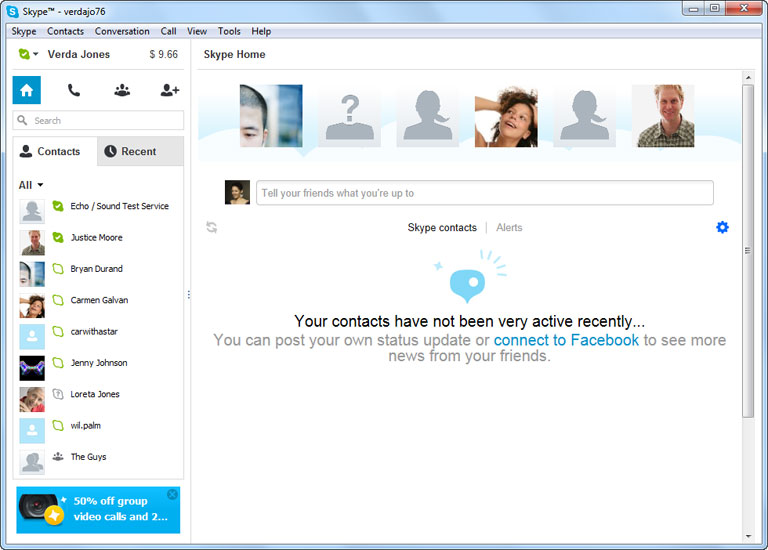Click the sidebar splitter grip handle
The image size is (768, 550).
[x=189, y=294]
